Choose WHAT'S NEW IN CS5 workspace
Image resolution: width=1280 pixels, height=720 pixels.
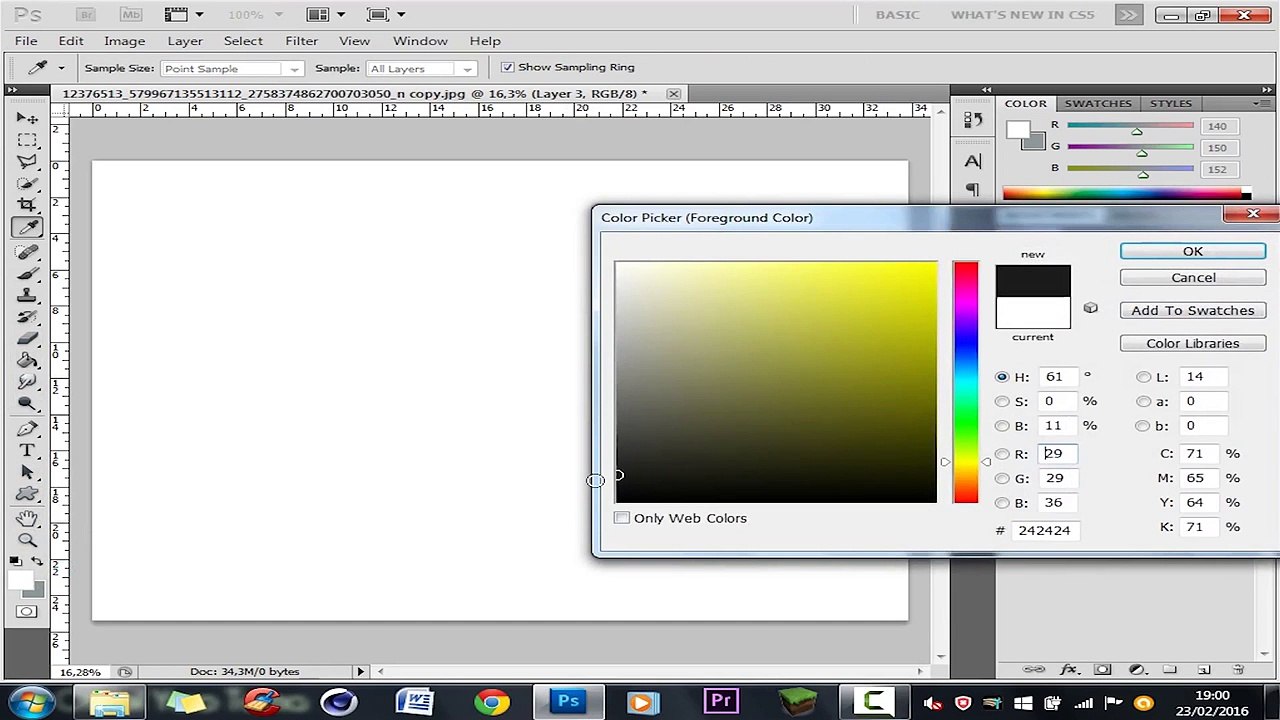coord(1023,15)
